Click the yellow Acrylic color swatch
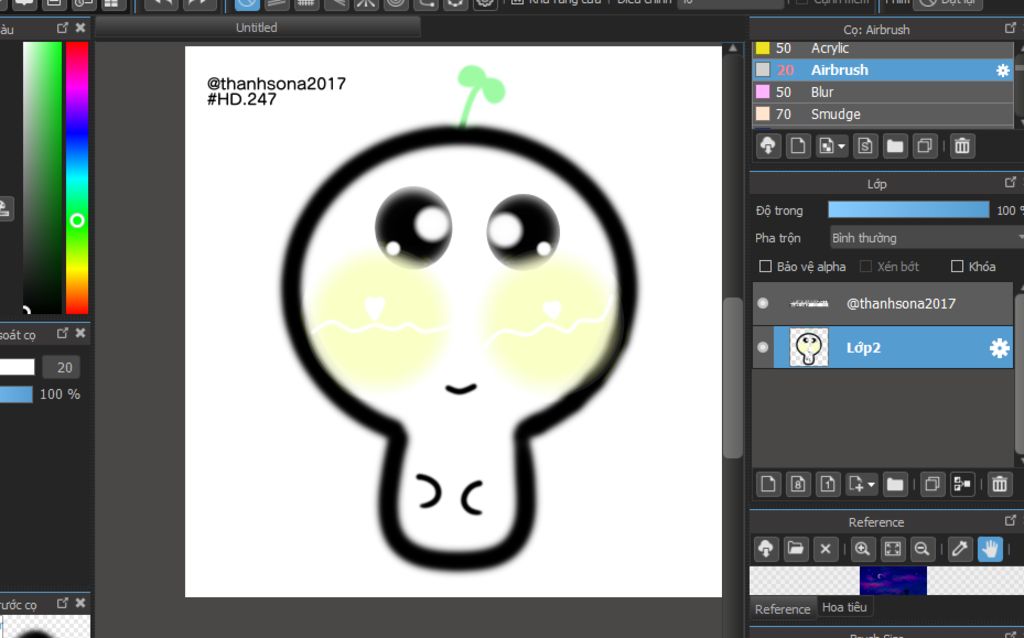The height and width of the screenshot is (638, 1024). pos(762,48)
